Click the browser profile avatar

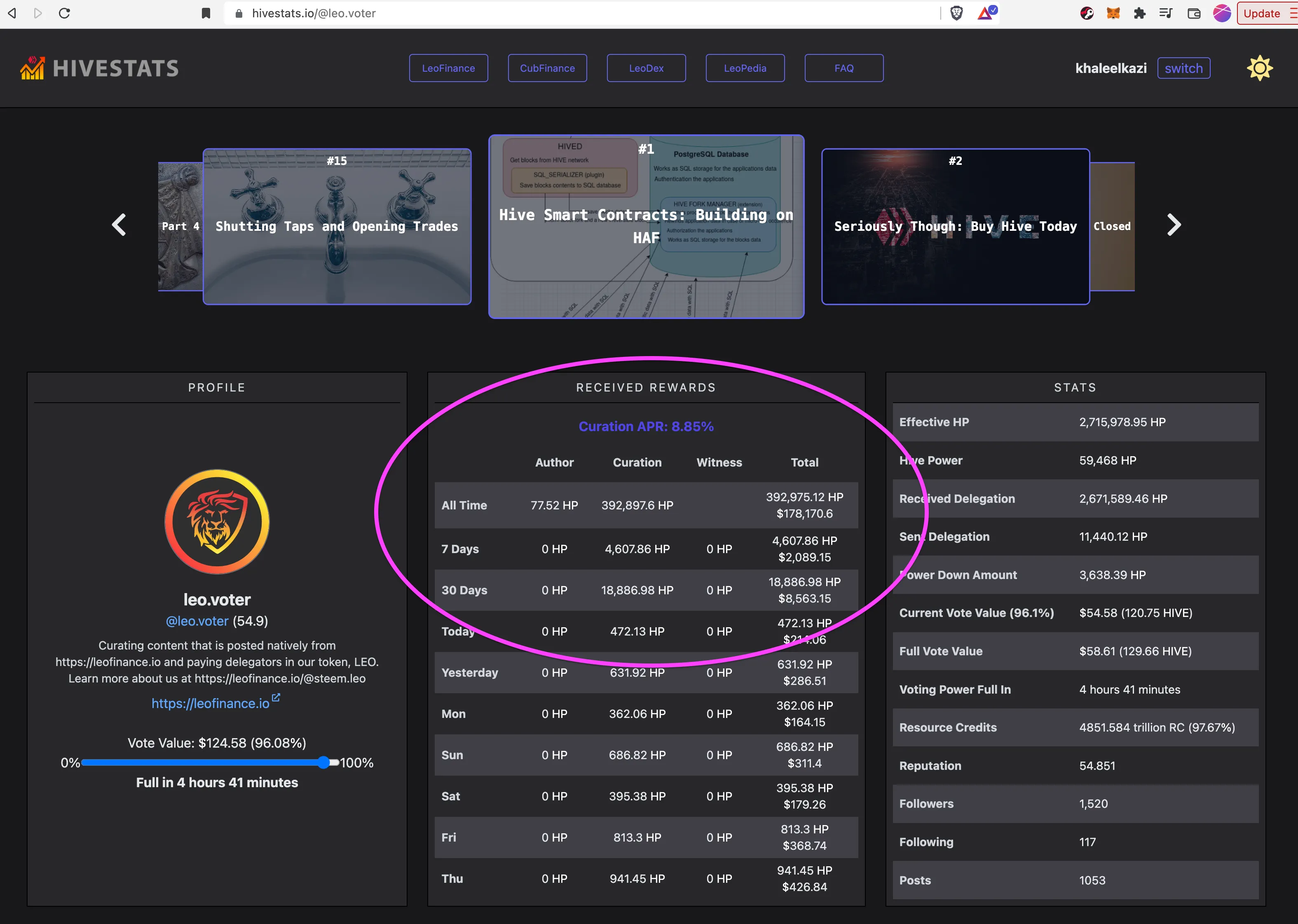point(1222,13)
